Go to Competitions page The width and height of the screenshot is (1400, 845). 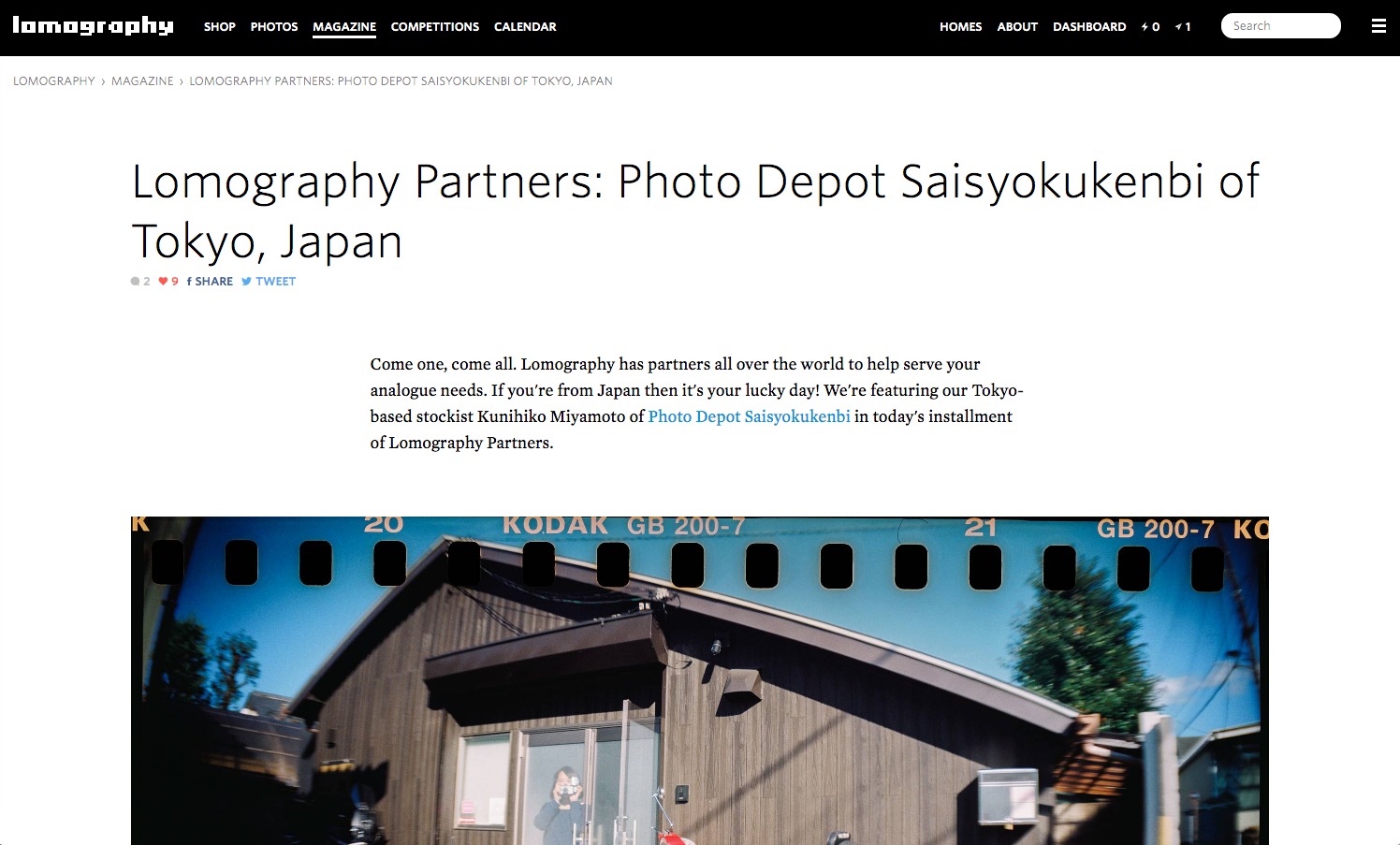click(435, 26)
